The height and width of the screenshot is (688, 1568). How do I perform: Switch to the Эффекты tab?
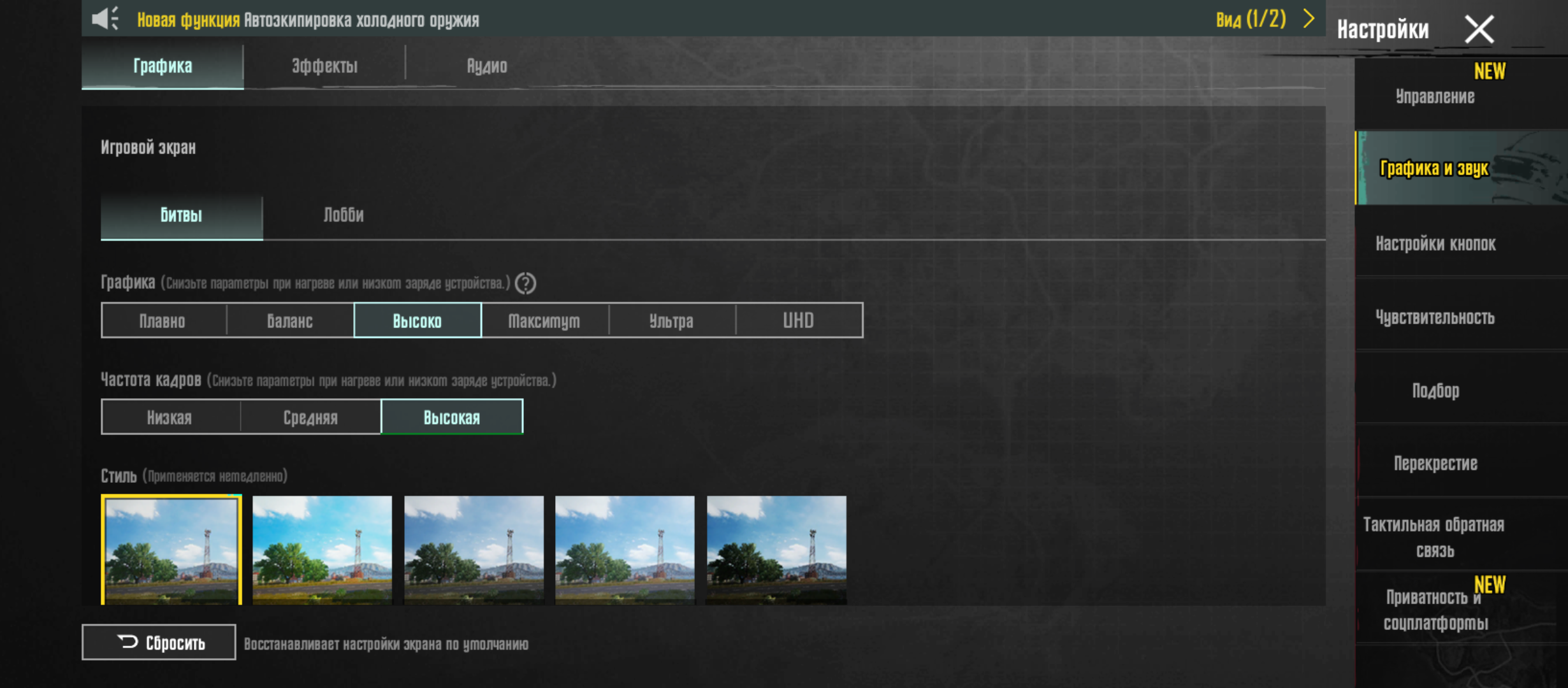point(324,66)
